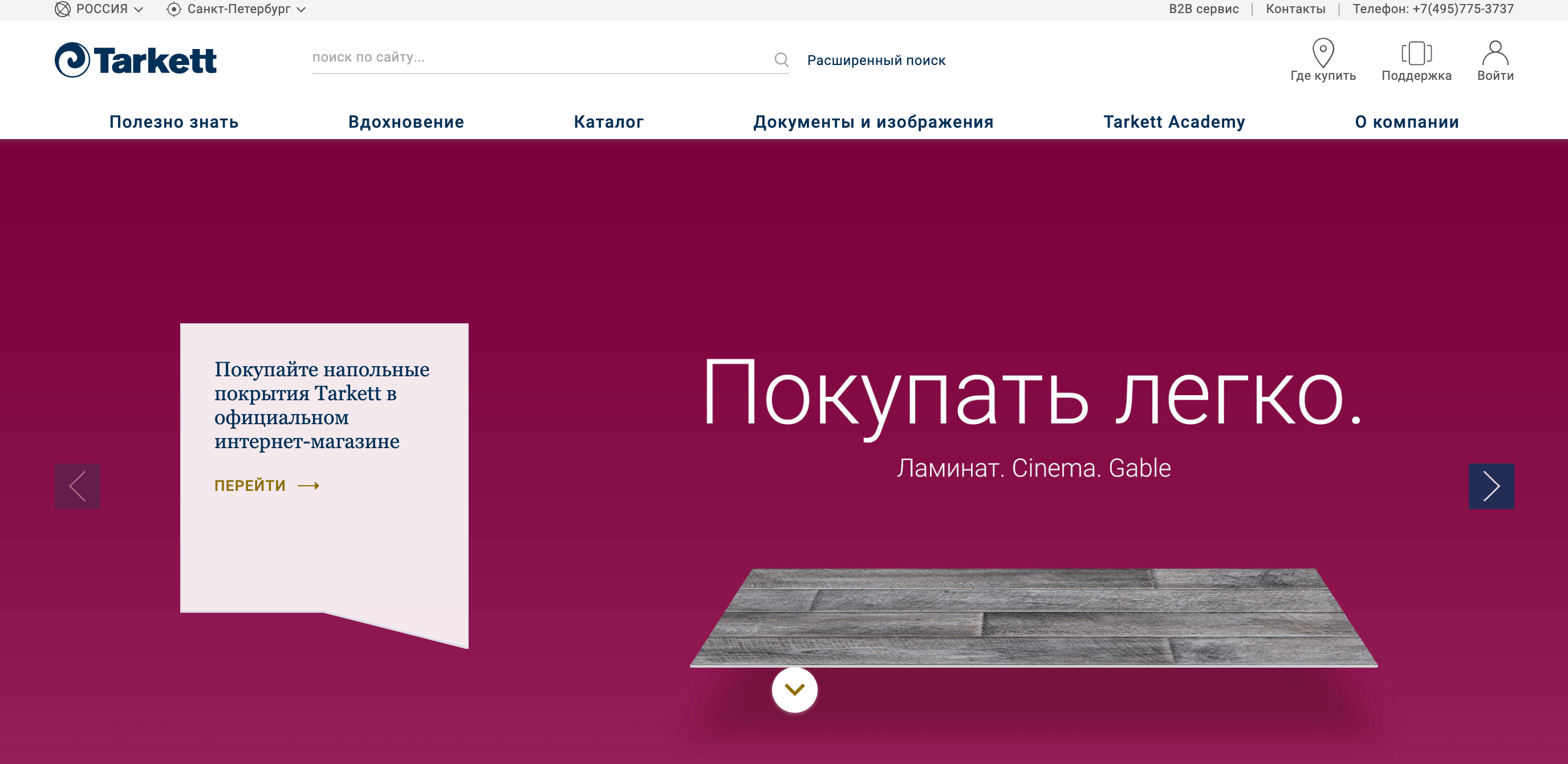Click the round scroll-down chevron button
Screen dimensions: 1568x764
(794, 689)
